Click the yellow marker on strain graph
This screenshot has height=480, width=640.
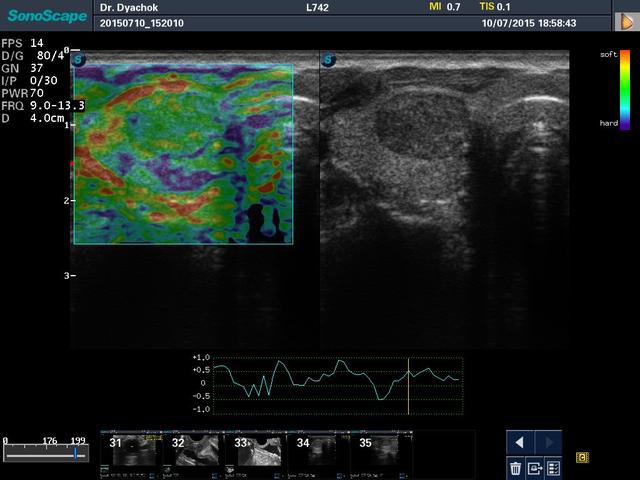pos(408,385)
